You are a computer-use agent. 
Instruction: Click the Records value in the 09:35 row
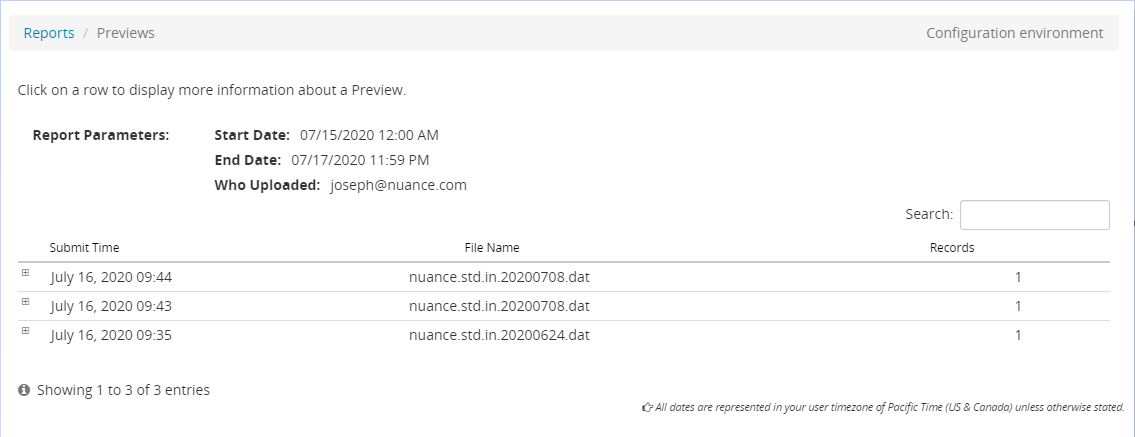(x=1018, y=335)
